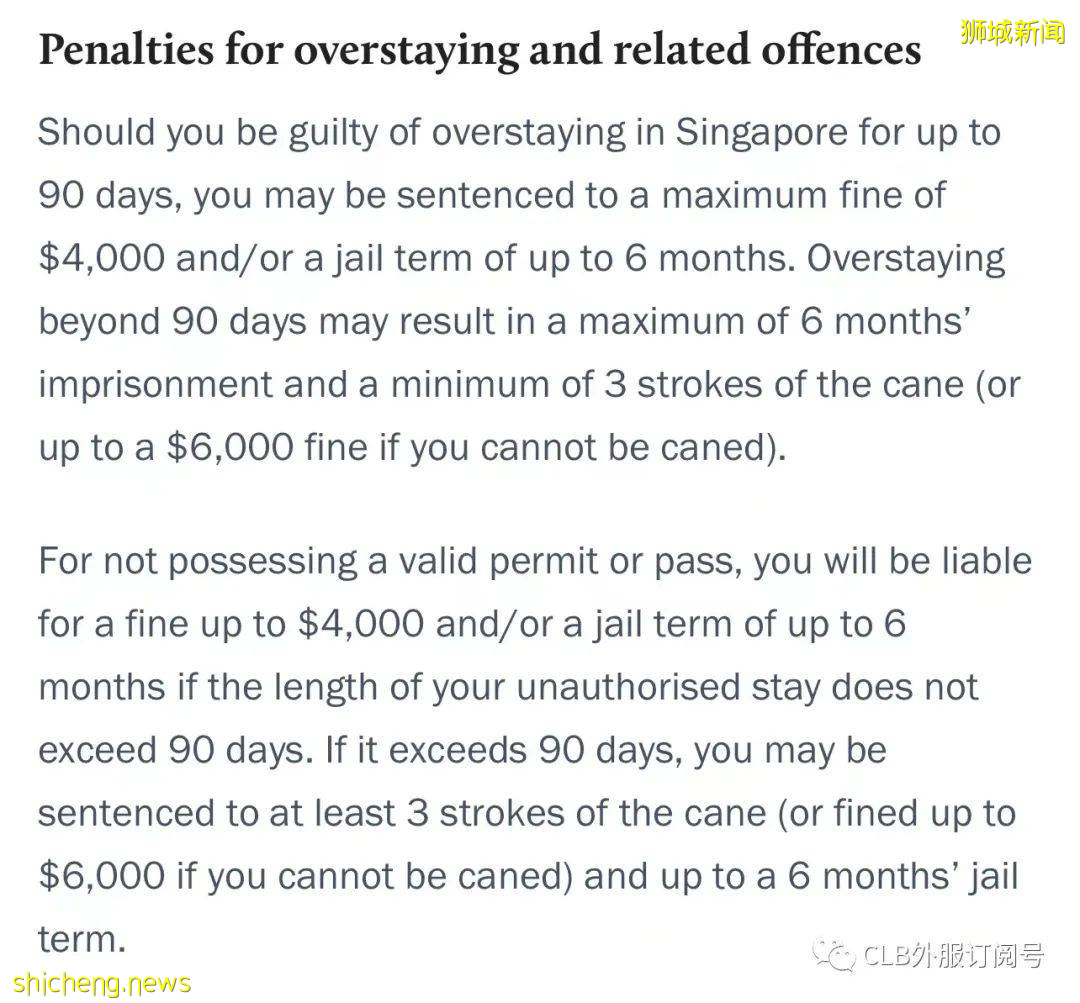Click the word 'beyond' in the first paragraph
Image resolution: width=1080 pixels, height=1003 pixels.
click(x=98, y=321)
